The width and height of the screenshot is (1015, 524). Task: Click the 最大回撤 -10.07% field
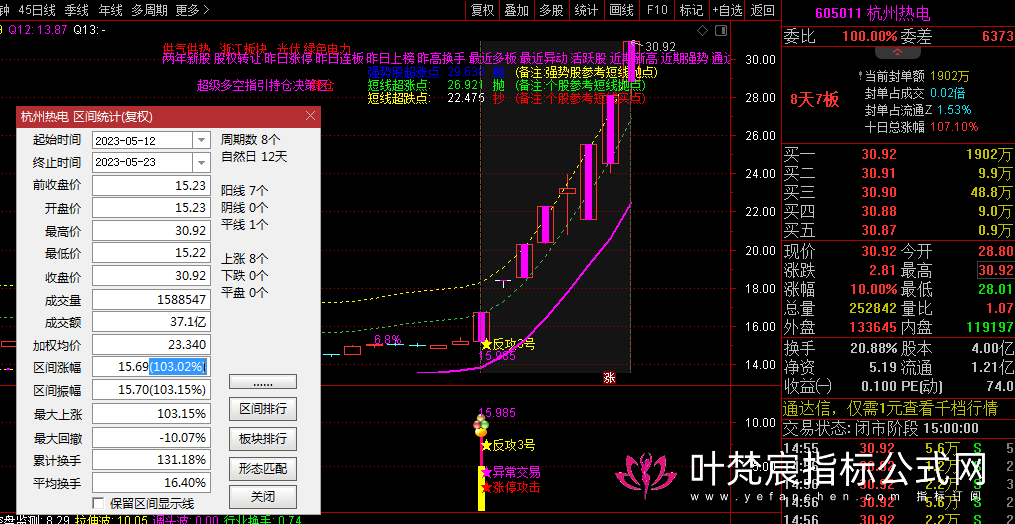pyautogui.click(x=151, y=437)
